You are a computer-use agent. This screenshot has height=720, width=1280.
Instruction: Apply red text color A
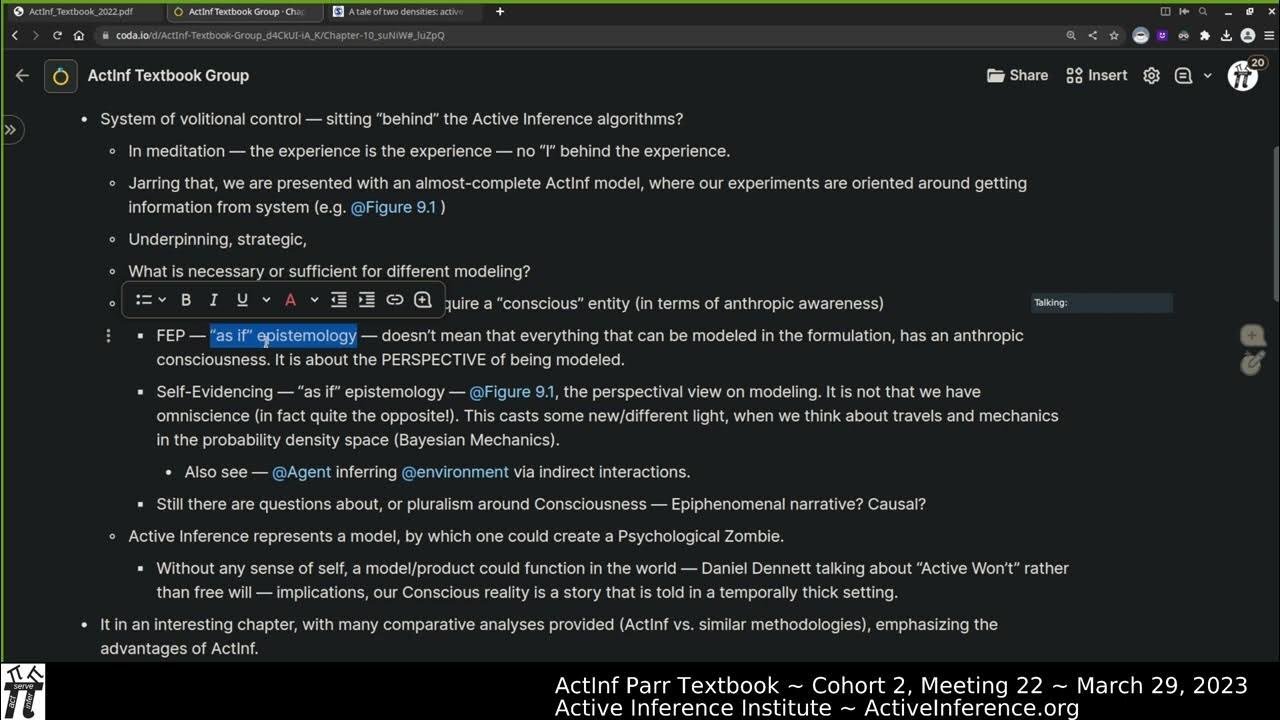290,300
